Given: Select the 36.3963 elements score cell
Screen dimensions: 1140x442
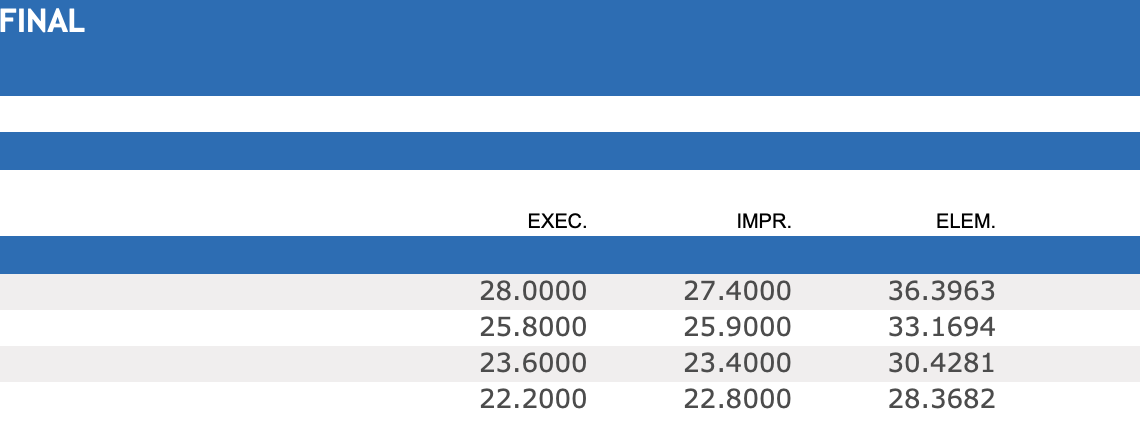Looking at the screenshot, I should 941,291.
